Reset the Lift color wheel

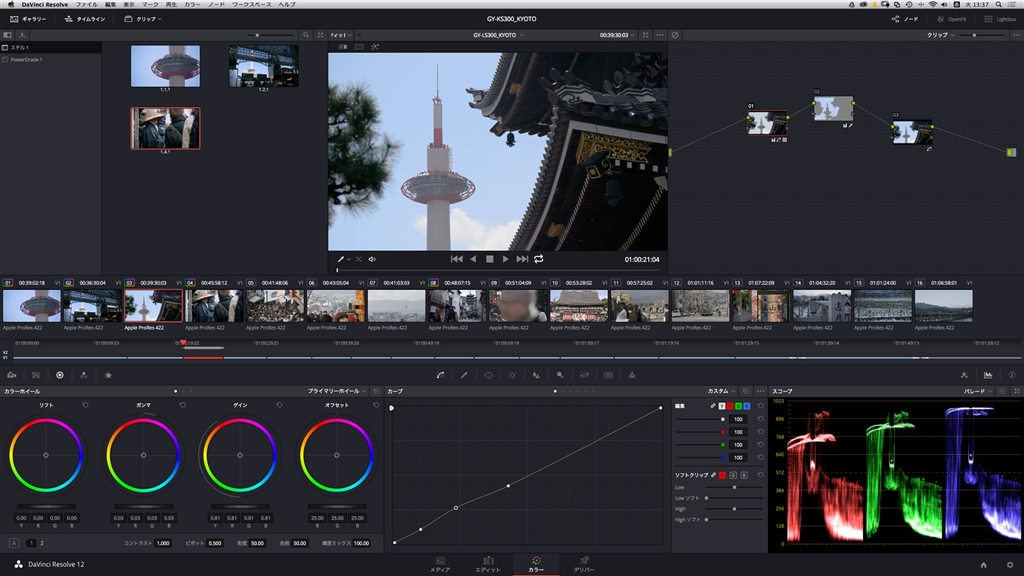[85, 405]
